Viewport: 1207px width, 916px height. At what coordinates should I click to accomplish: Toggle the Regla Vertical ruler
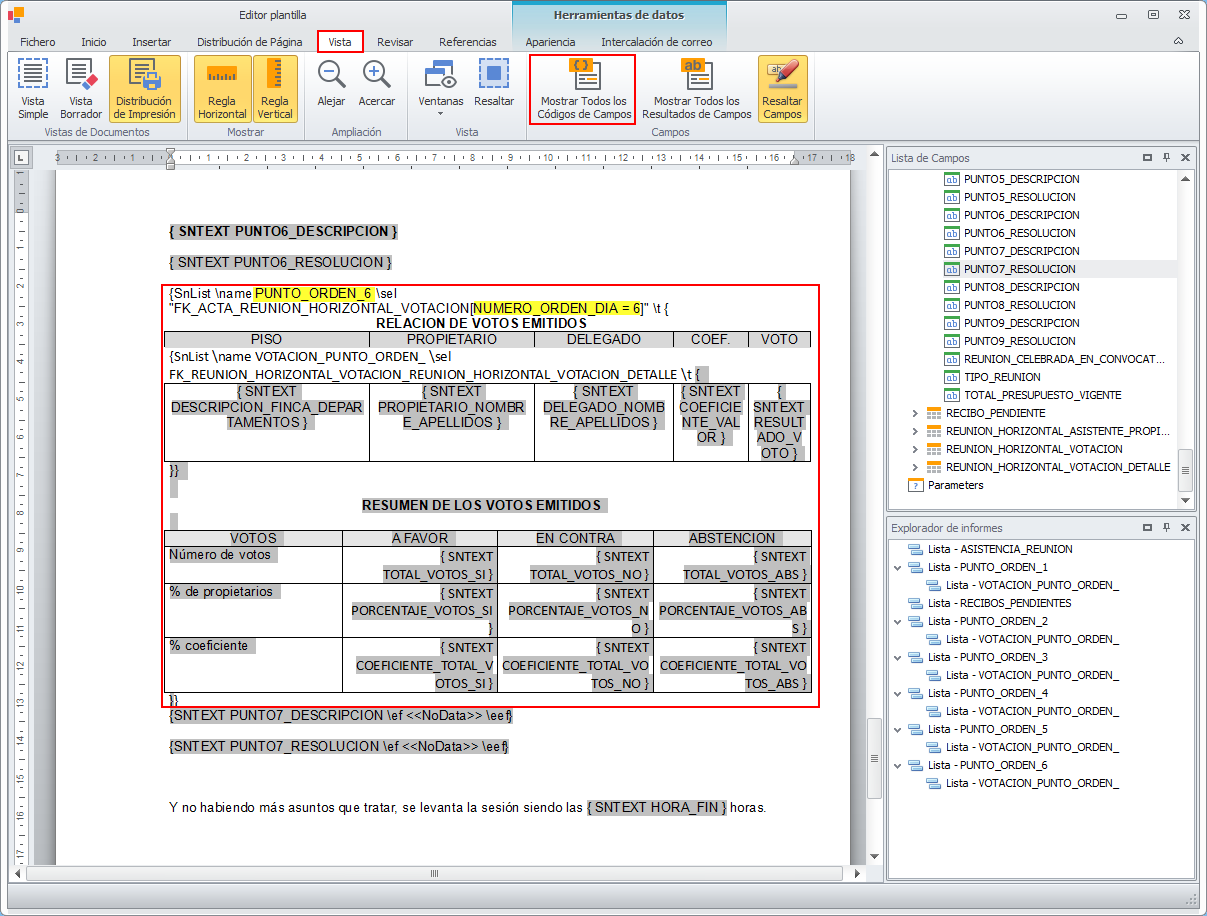[275, 89]
